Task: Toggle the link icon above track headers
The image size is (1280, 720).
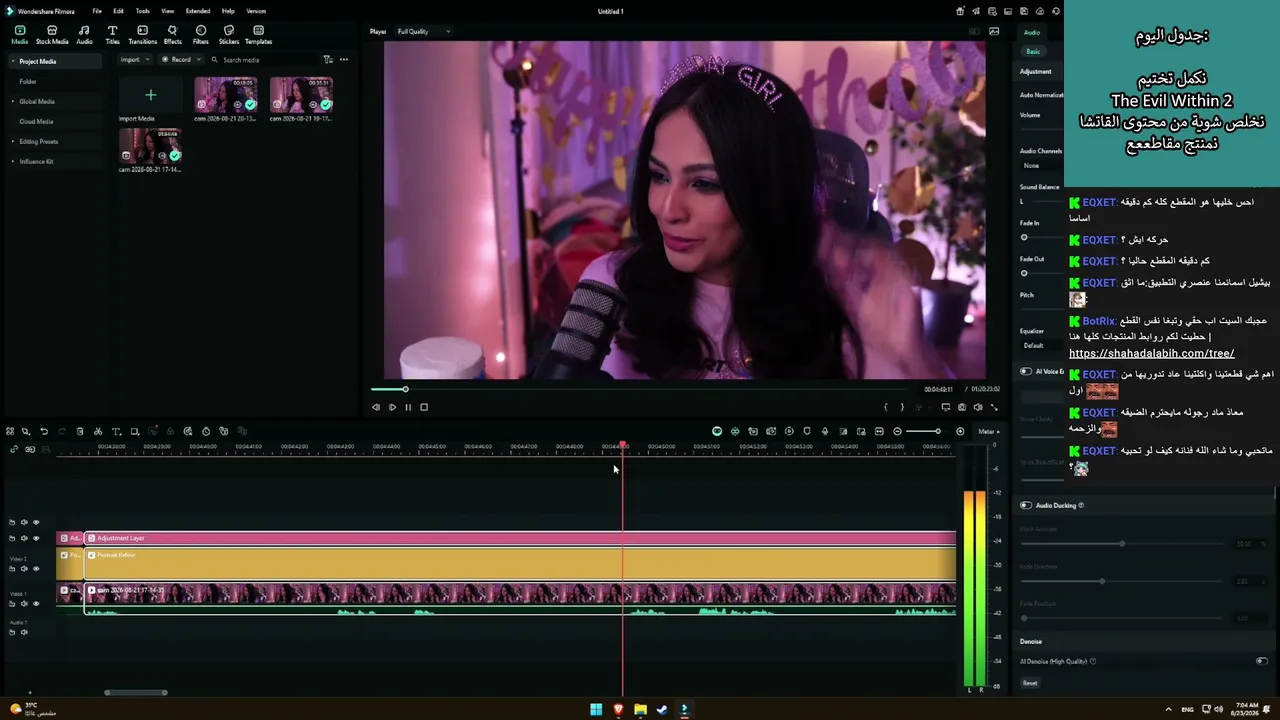Action: point(14,449)
